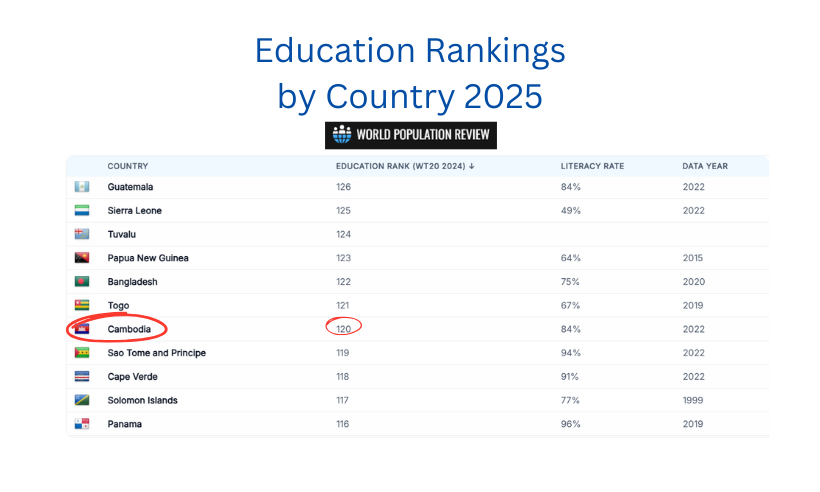820x492 pixels.
Task: Sort table by Data Year header
Action: click(x=704, y=166)
